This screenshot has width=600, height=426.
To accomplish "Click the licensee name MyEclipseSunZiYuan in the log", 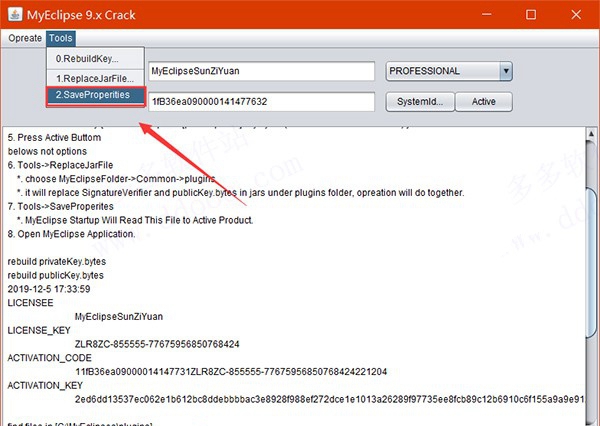I will tap(119, 317).
